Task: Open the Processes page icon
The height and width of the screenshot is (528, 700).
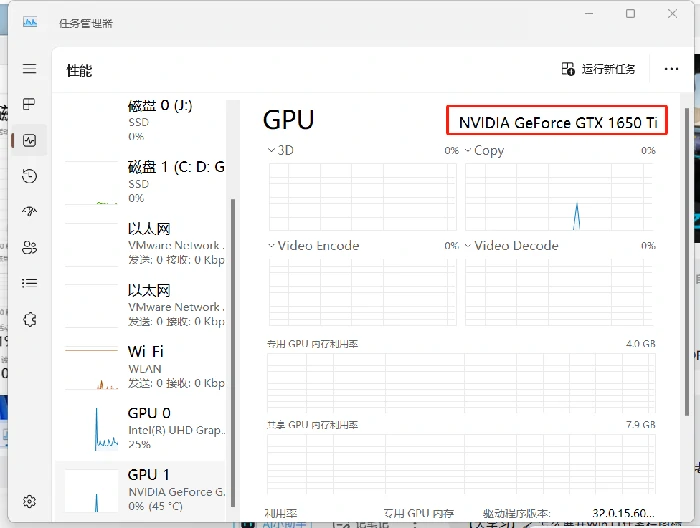Action: [x=29, y=104]
